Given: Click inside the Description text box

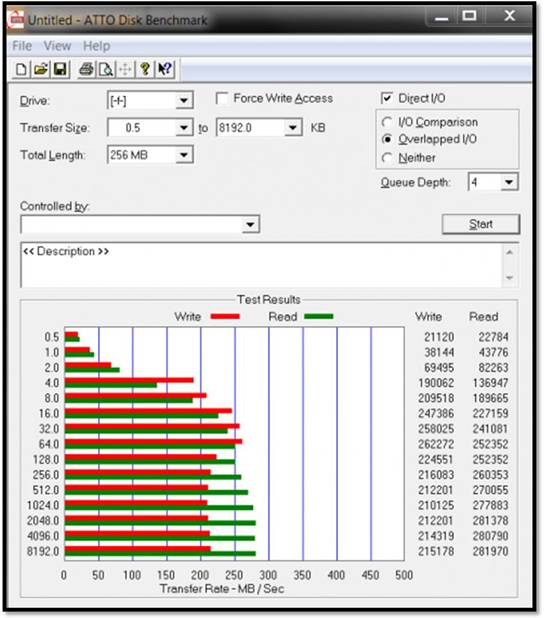Looking at the screenshot, I should (261, 265).
